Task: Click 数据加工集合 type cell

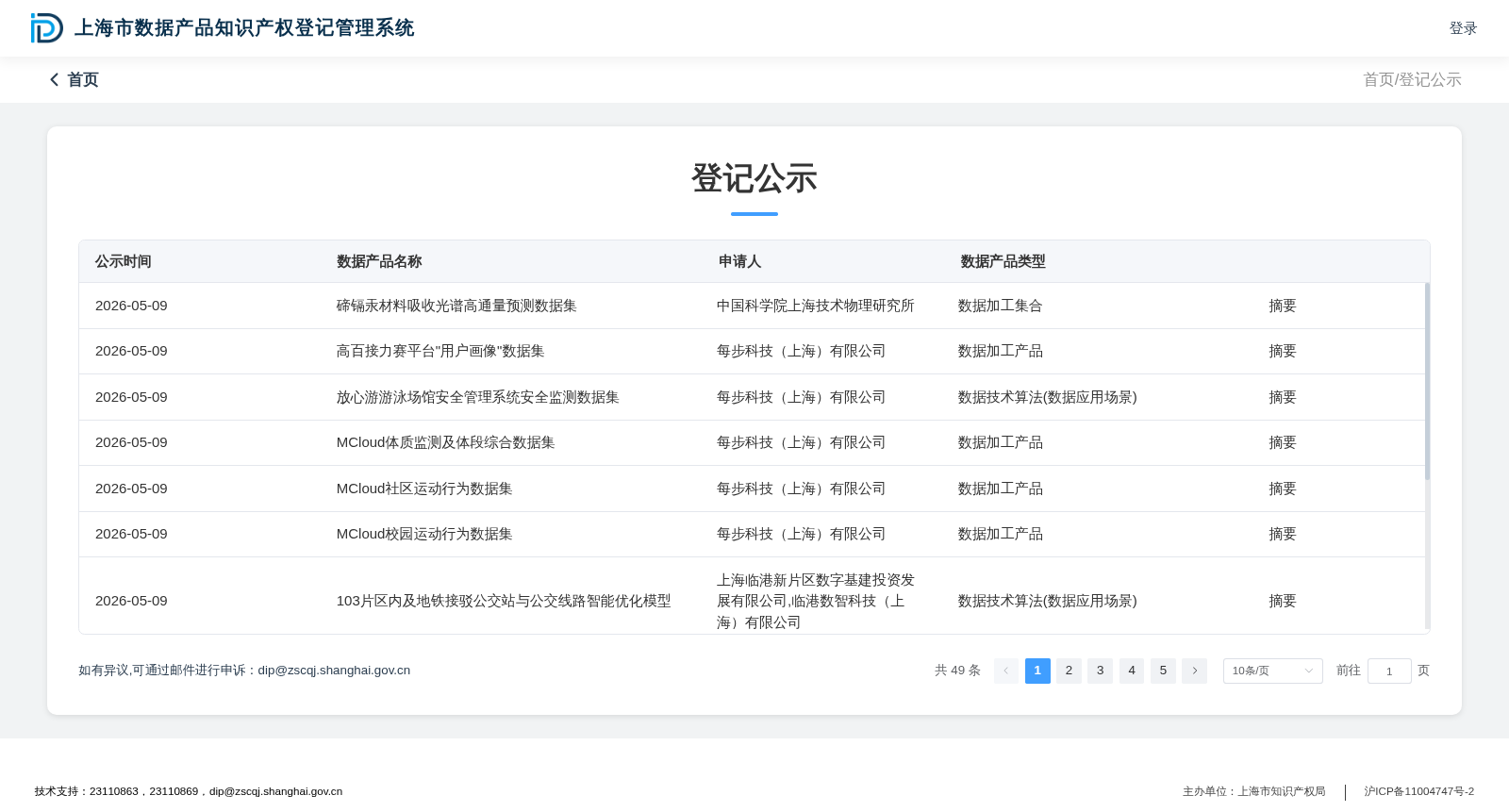Action: click(x=1001, y=306)
